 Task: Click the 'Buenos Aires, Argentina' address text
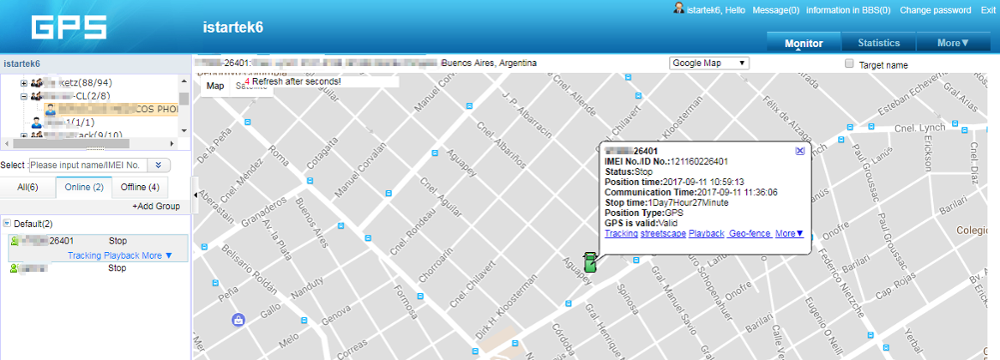click(489, 63)
